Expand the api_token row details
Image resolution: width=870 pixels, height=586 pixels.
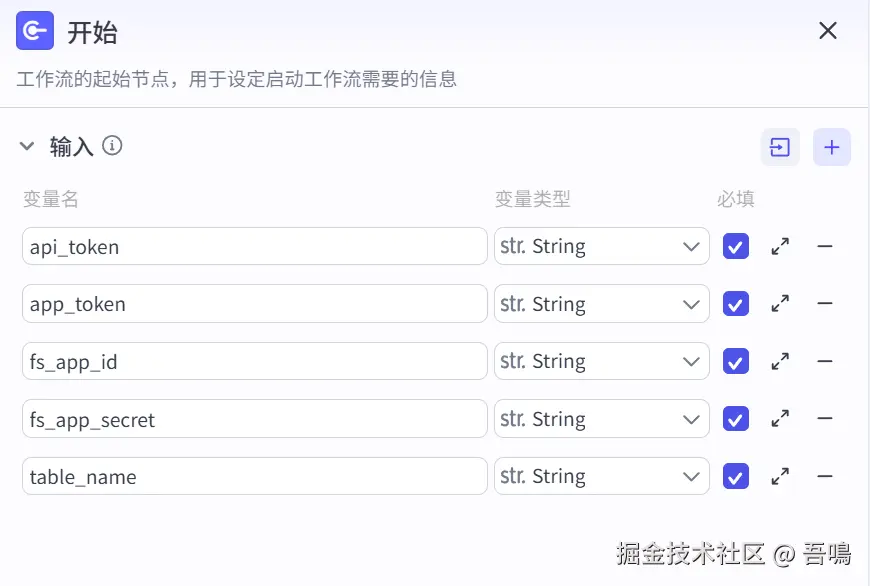click(781, 246)
